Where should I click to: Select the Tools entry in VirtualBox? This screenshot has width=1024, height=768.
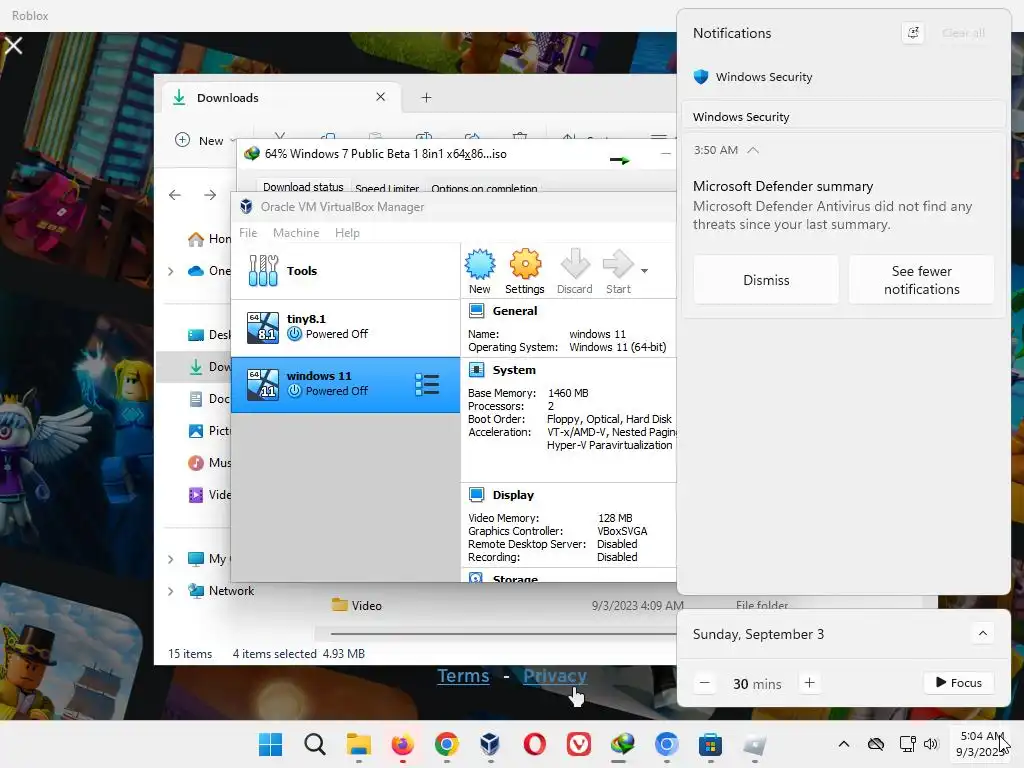click(345, 271)
